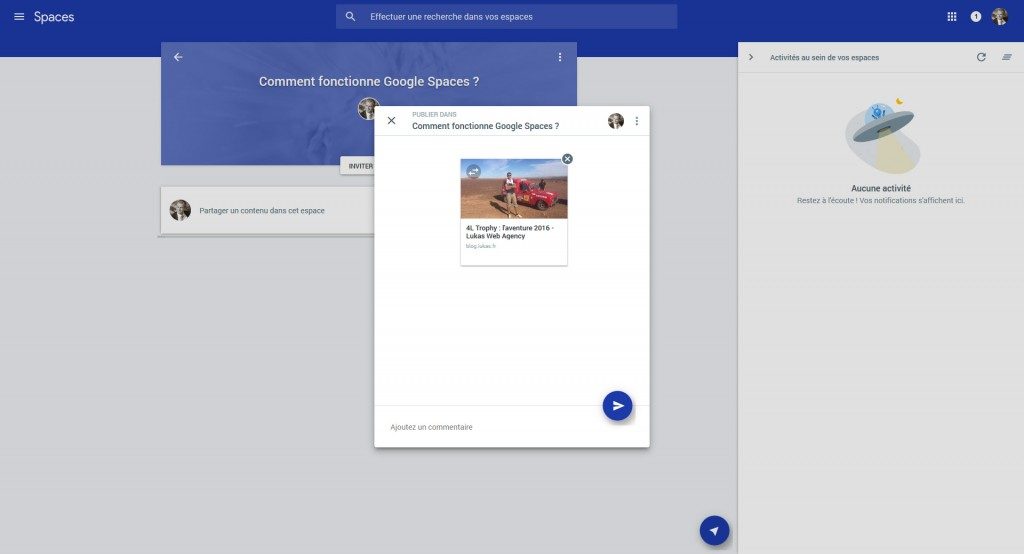Open the notifications badge counter
This screenshot has height=554, width=1024.
tap(976, 16)
